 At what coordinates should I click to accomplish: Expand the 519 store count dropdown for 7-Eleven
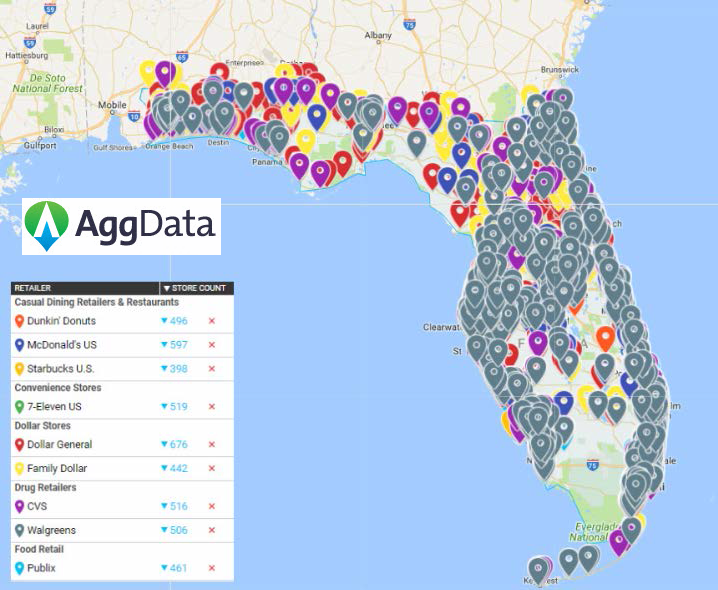[174, 407]
